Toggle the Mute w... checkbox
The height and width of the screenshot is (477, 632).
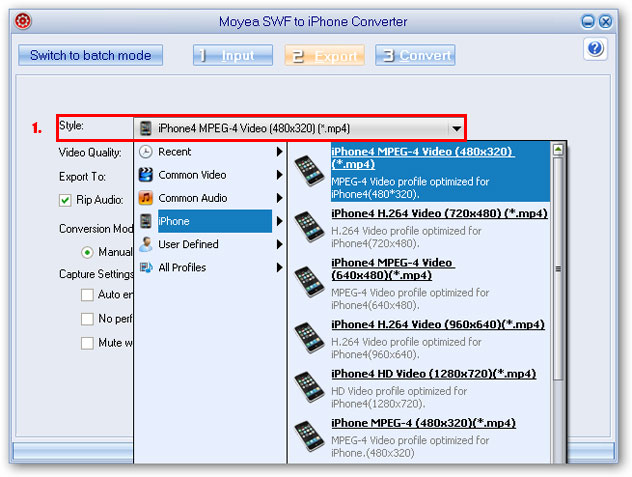(x=87, y=343)
